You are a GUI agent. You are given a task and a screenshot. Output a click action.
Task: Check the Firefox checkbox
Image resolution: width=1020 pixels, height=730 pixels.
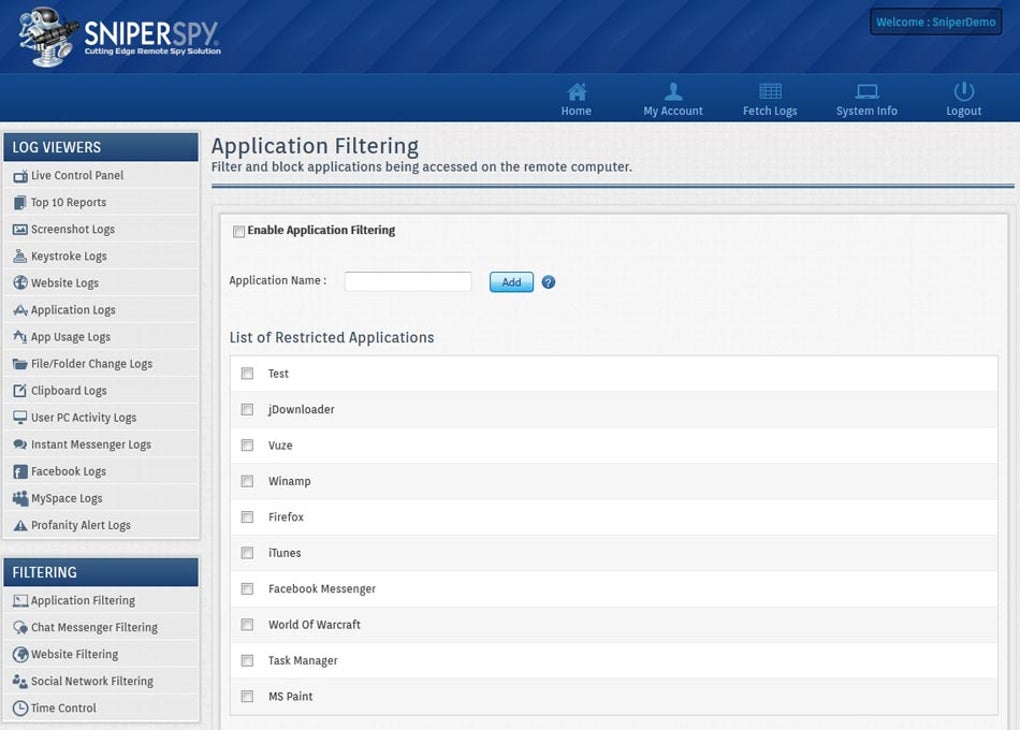[247, 517]
